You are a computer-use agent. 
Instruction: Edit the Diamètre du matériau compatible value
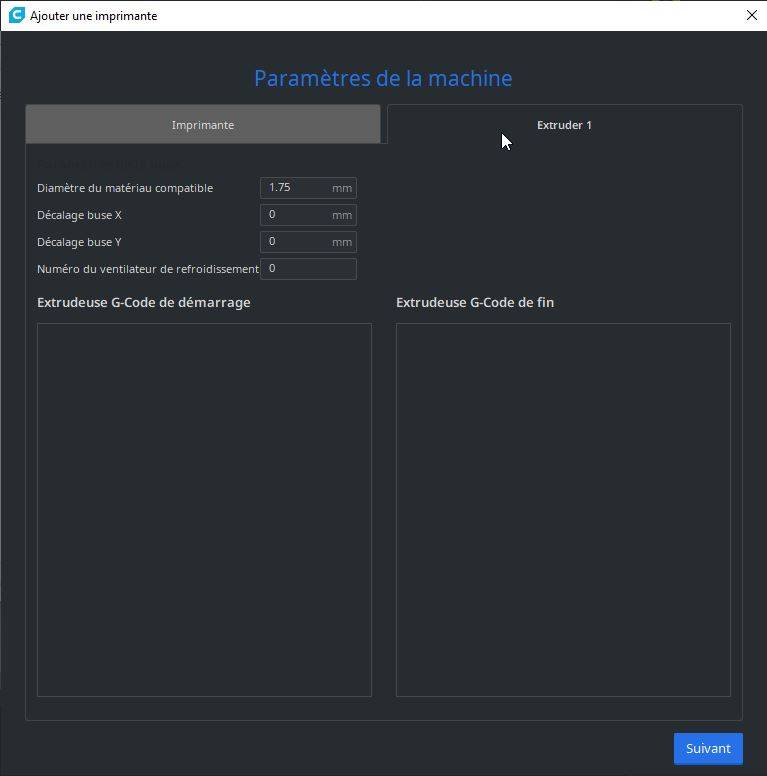click(308, 188)
